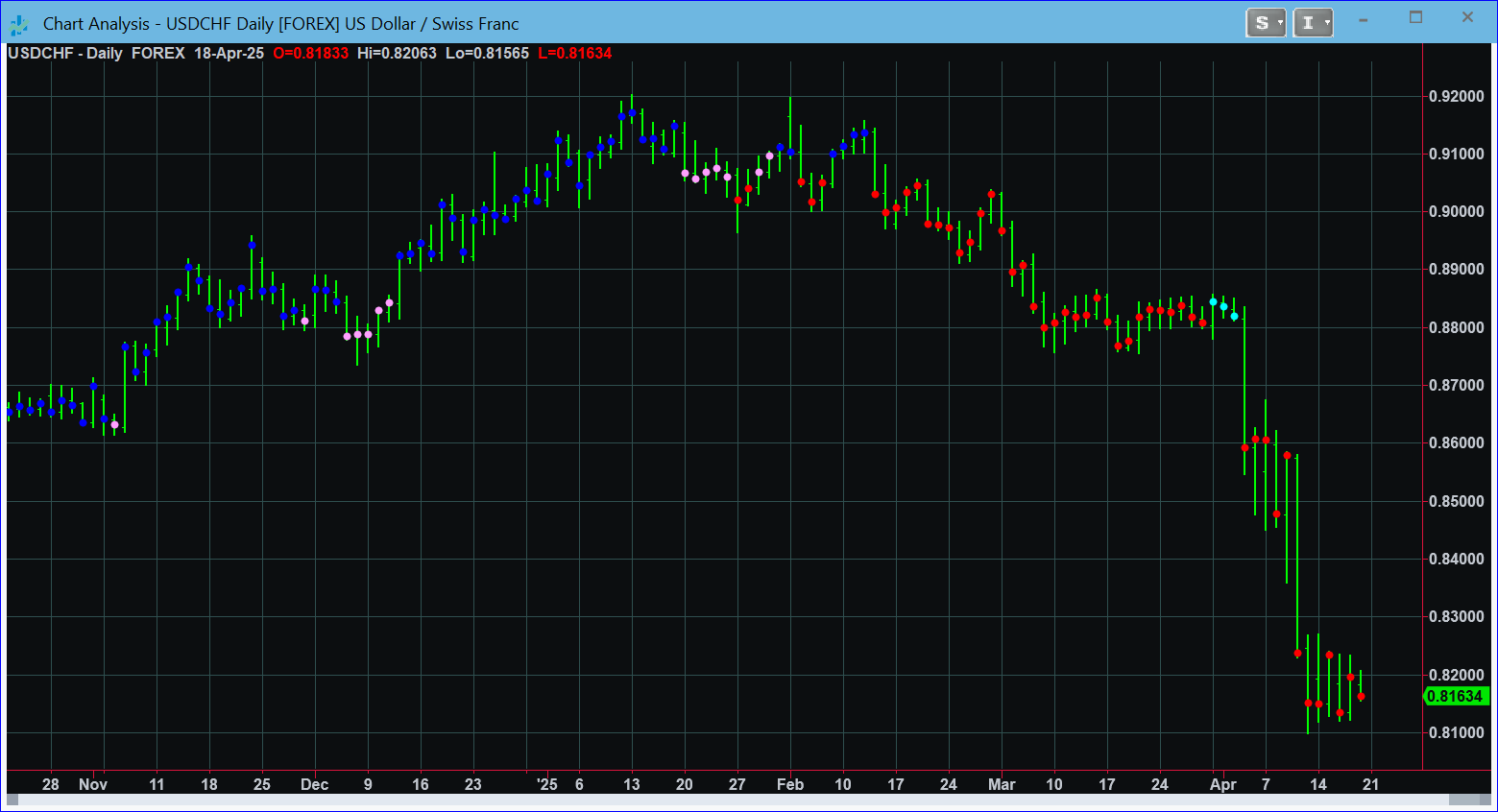Viewport: 1498px width, 812px height.
Task: Click the 0.91000 price axis label
Action: [x=1456, y=155]
